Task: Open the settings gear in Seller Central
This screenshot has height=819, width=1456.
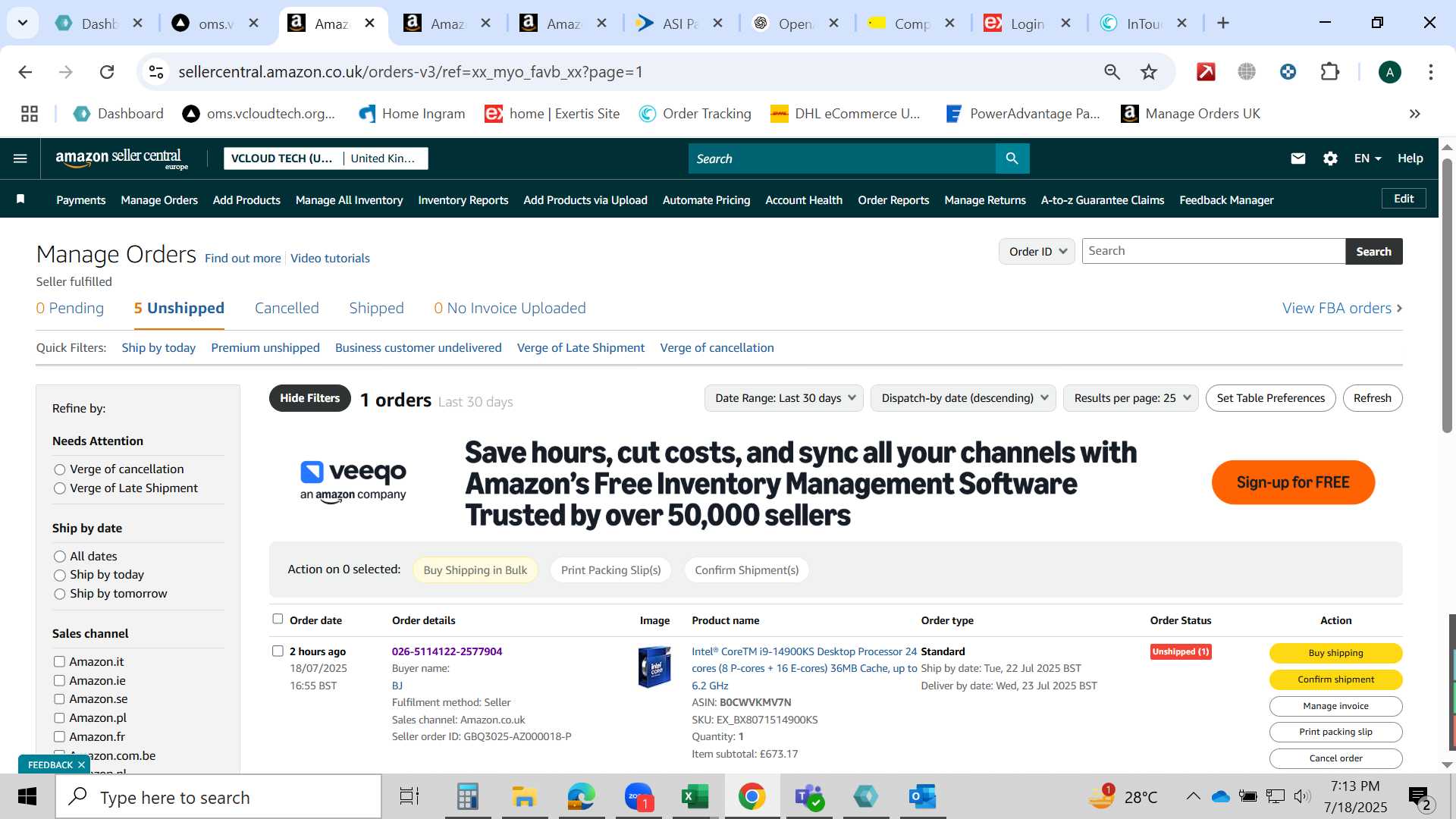Action: point(1330,158)
